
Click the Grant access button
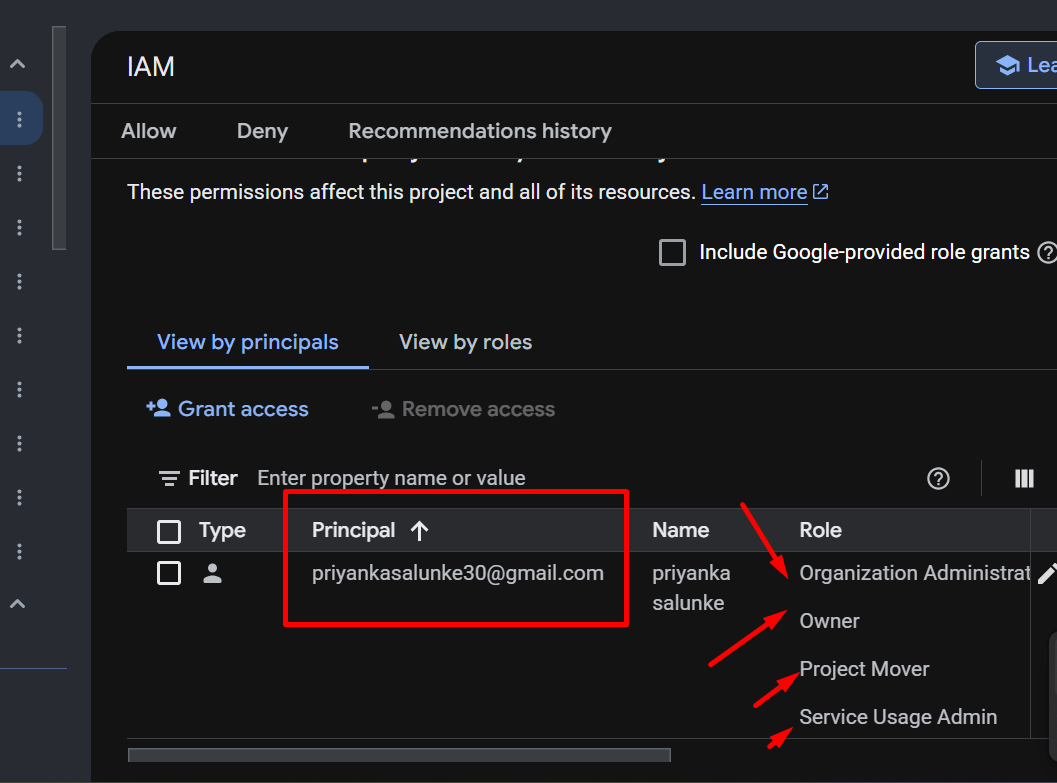click(x=227, y=409)
